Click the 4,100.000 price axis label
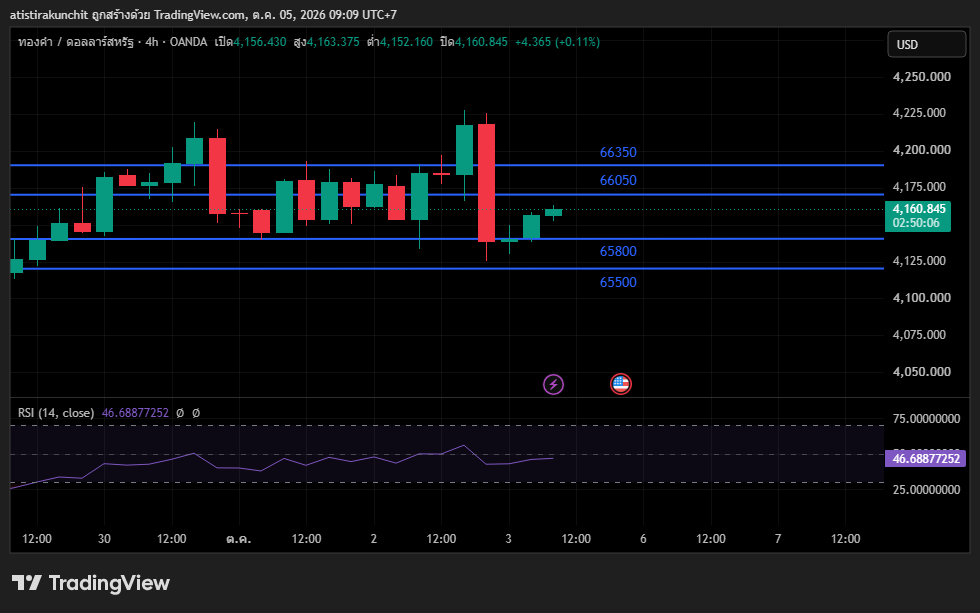This screenshot has height=613, width=980. pos(922,298)
